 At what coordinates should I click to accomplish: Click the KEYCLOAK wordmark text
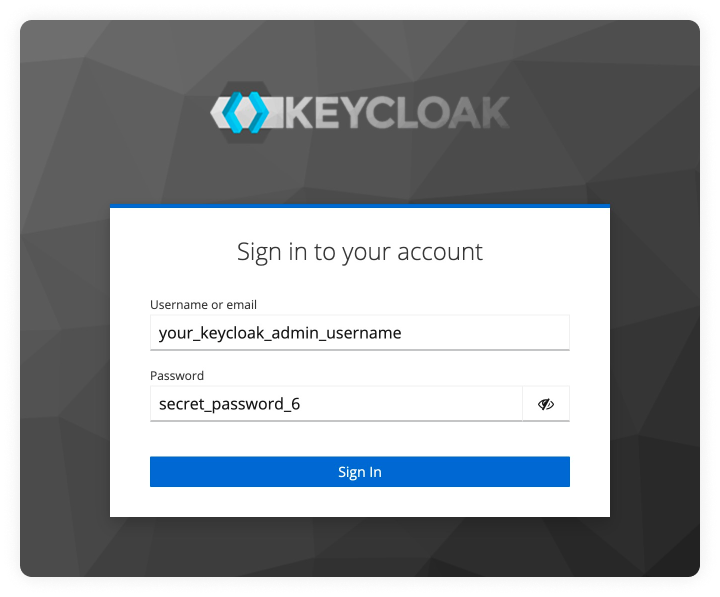tap(398, 113)
